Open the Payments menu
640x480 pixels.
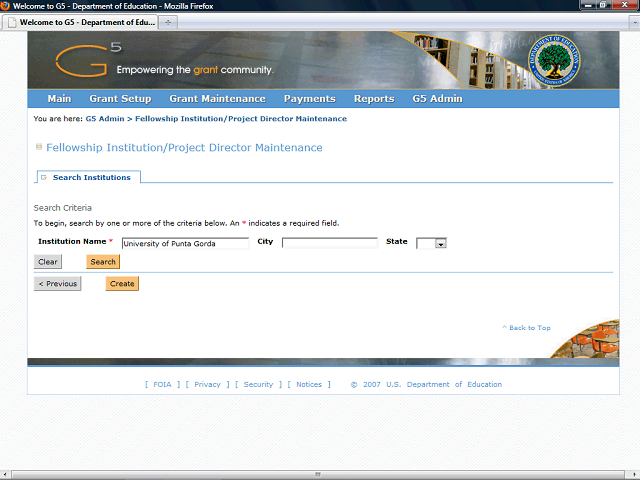tap(310, 99)
